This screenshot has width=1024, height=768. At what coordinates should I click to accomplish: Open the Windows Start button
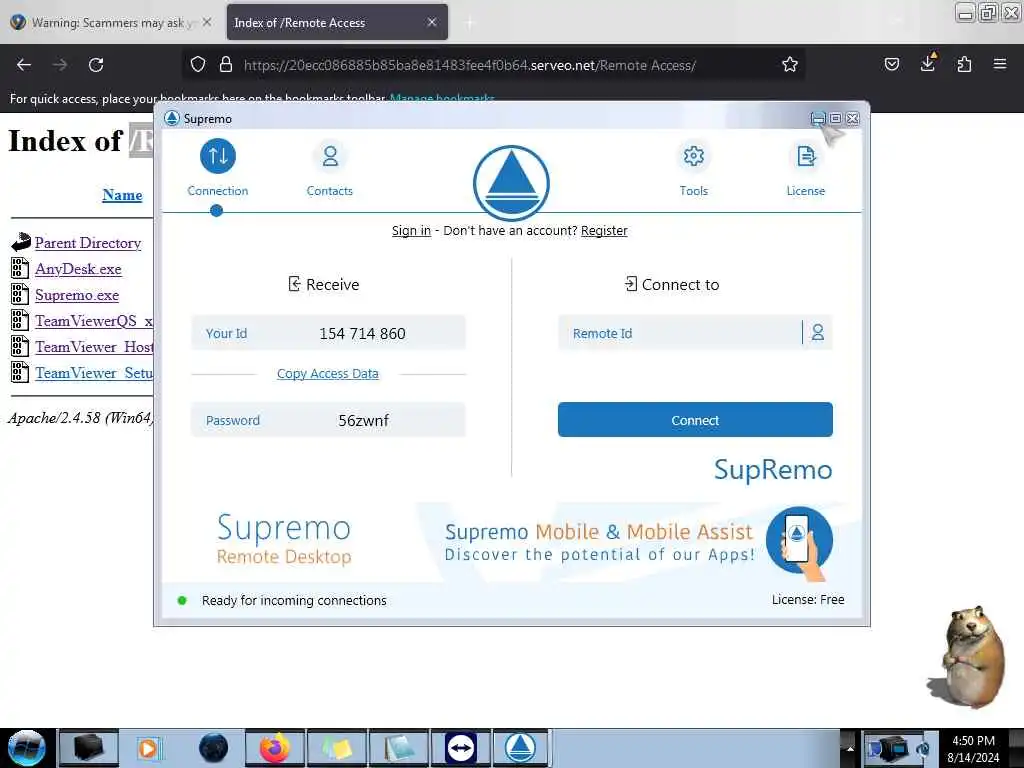[x=26, y=748]
